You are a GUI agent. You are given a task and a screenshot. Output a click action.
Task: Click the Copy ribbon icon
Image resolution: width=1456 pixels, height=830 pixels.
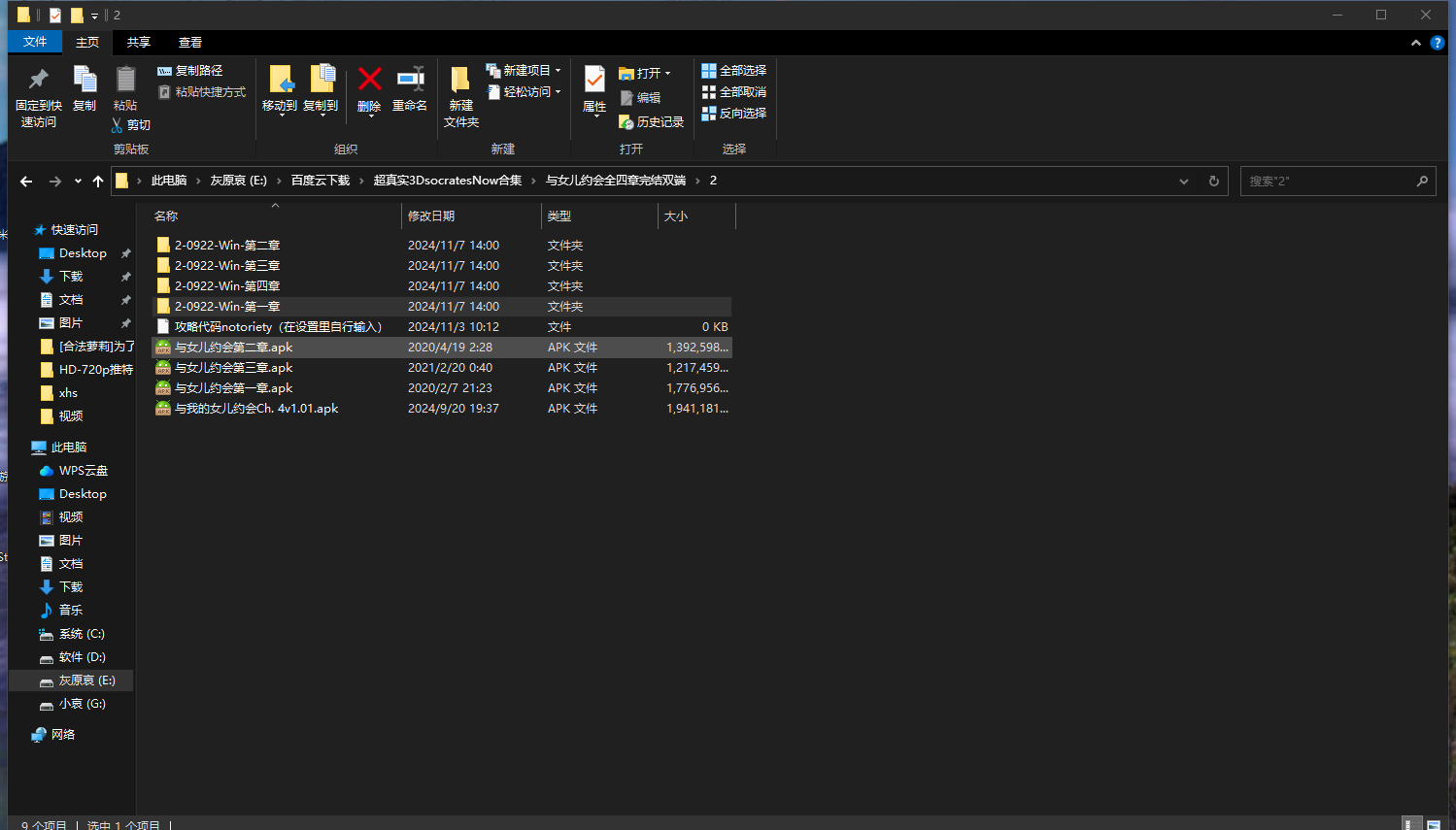85,80
